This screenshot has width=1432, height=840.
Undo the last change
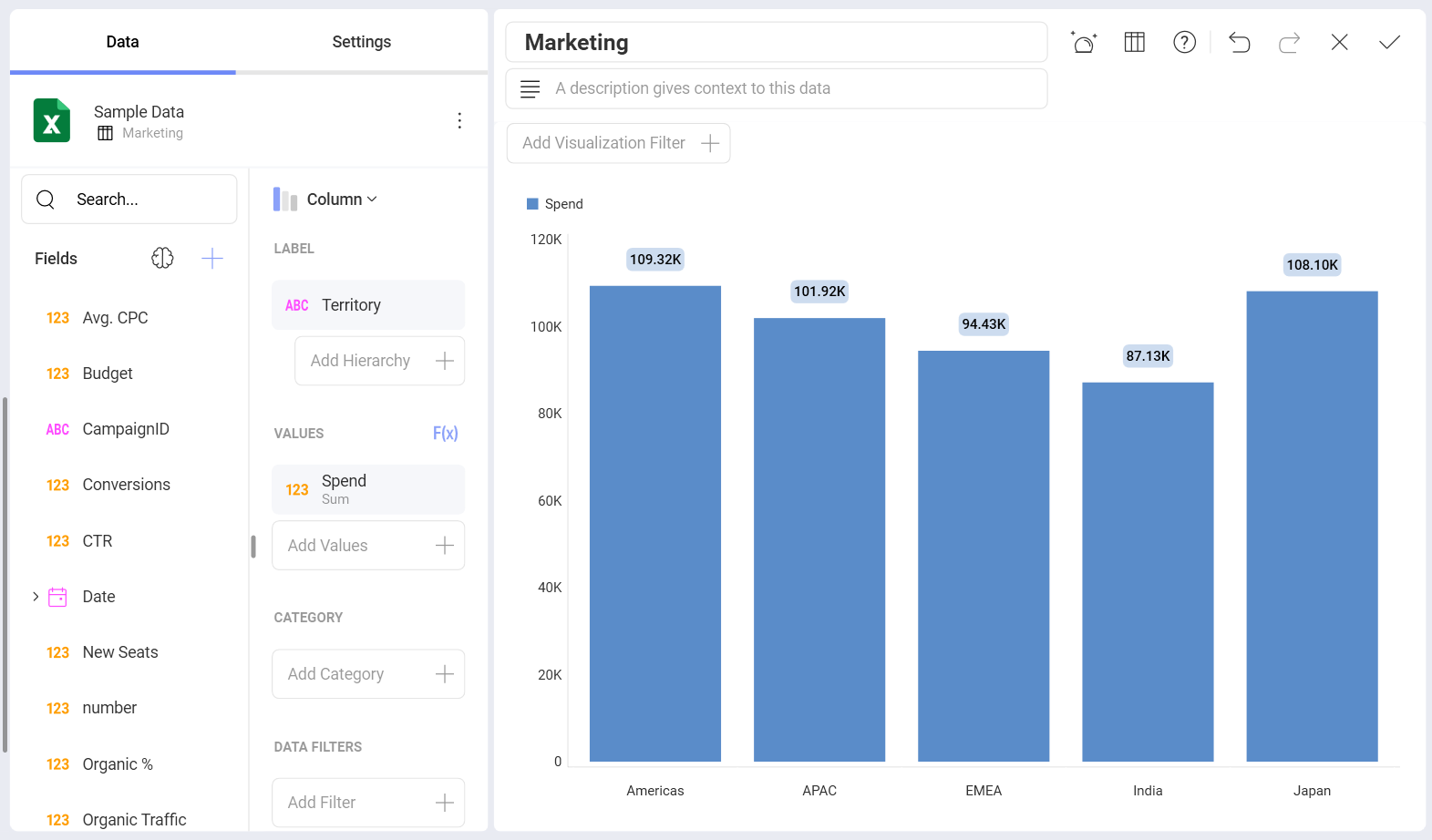[1239, 42]
